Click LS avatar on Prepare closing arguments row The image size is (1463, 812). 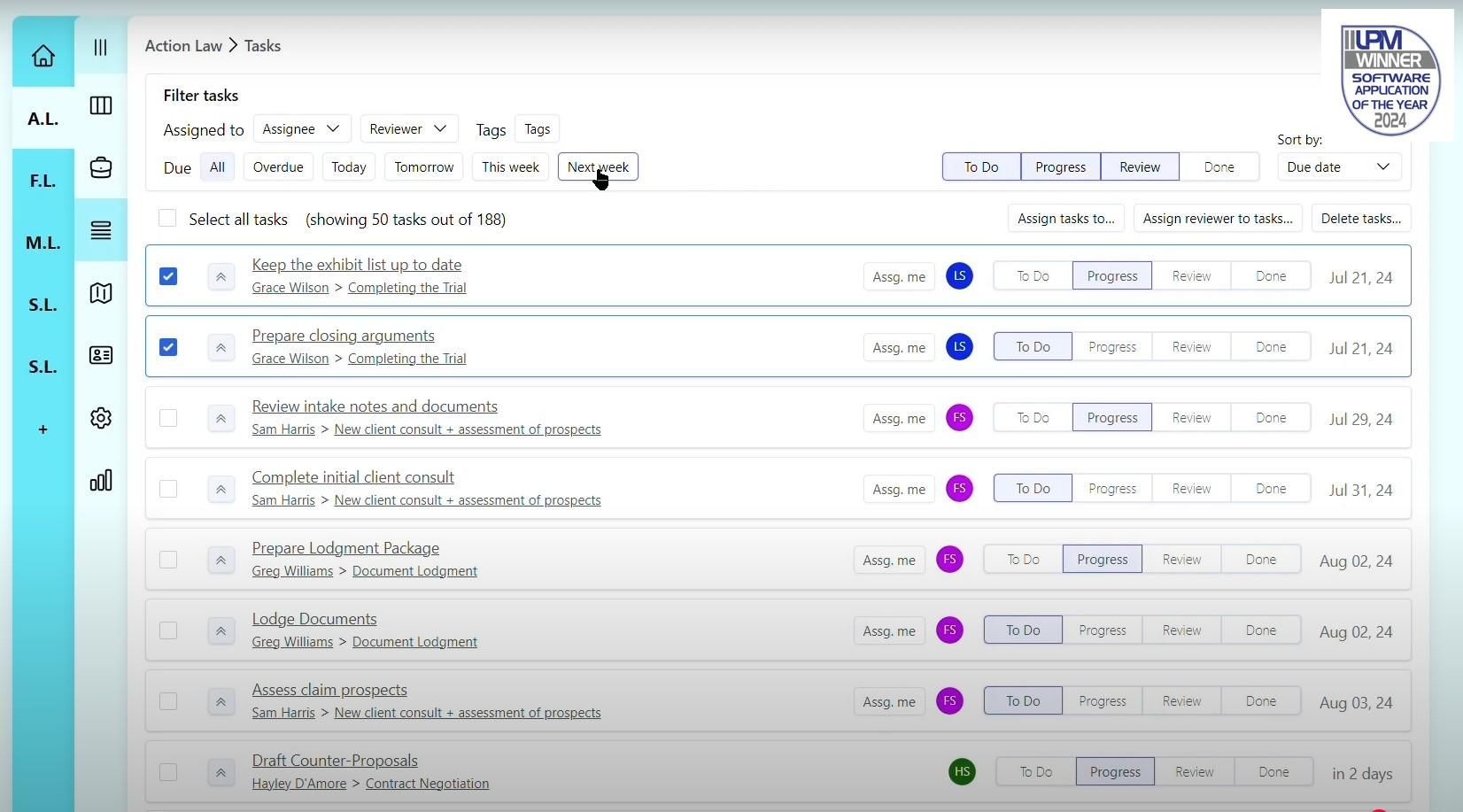[x=959, y=347]
